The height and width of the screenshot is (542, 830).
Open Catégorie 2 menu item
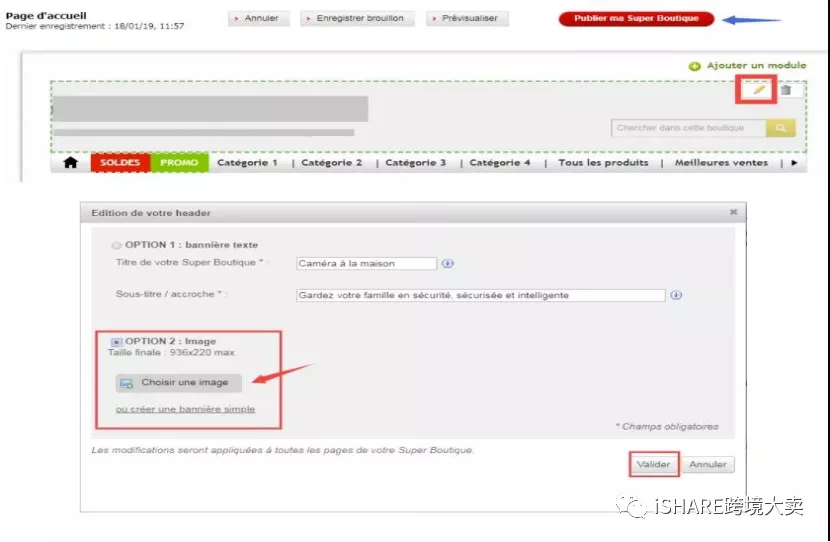click(x=331, y=162)
